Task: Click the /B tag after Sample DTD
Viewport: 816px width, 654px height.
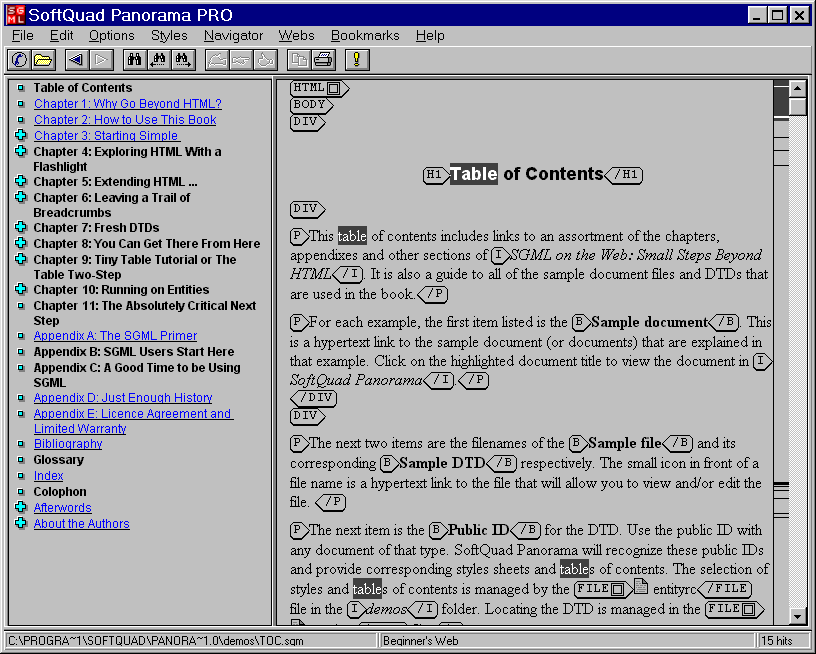Action: (501, 463)
